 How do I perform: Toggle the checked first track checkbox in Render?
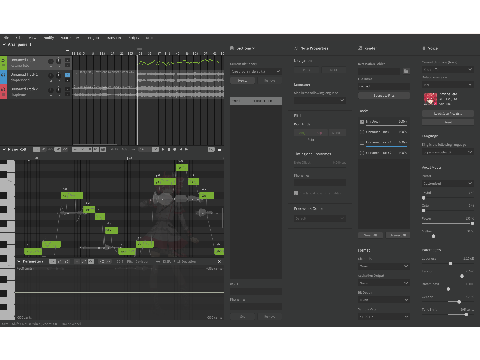tap(362, 122)
